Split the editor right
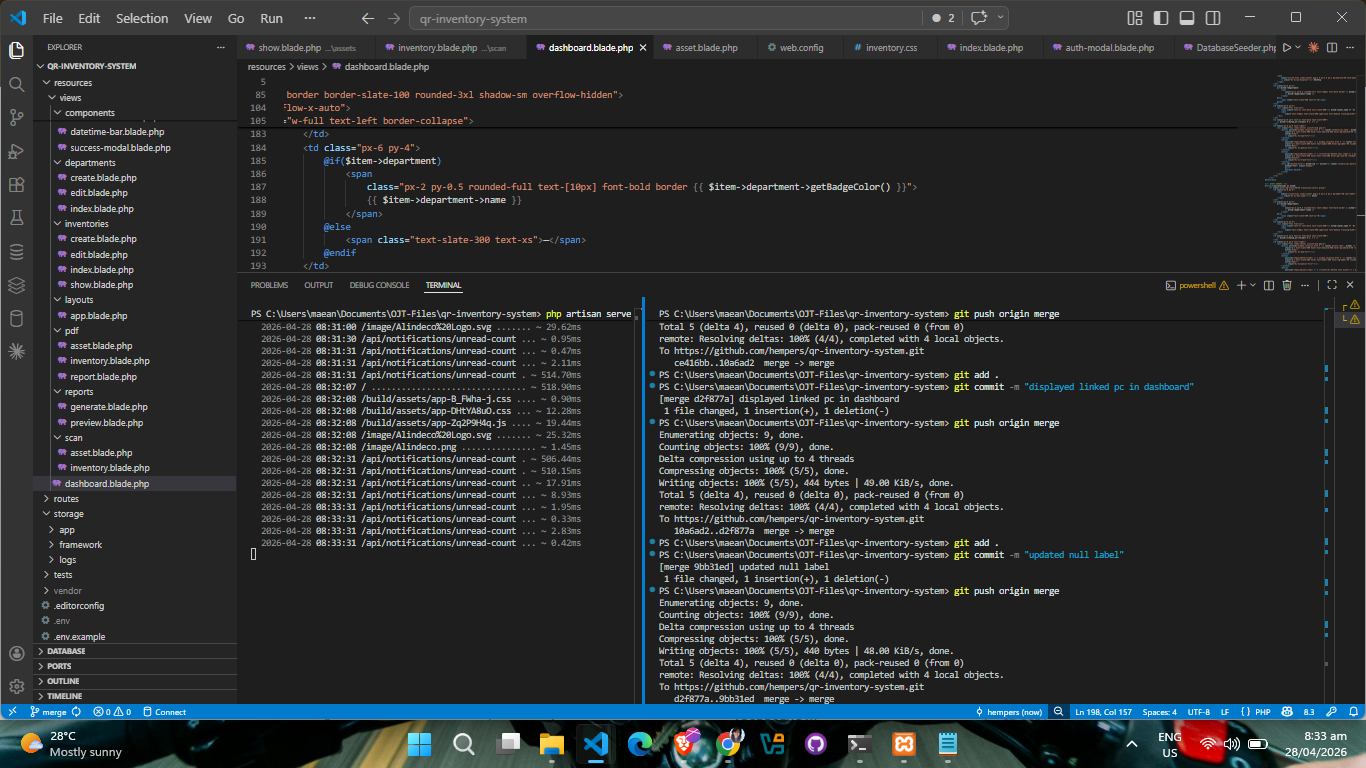Viewport: 1366px width, 768px height. [1333, 47]
